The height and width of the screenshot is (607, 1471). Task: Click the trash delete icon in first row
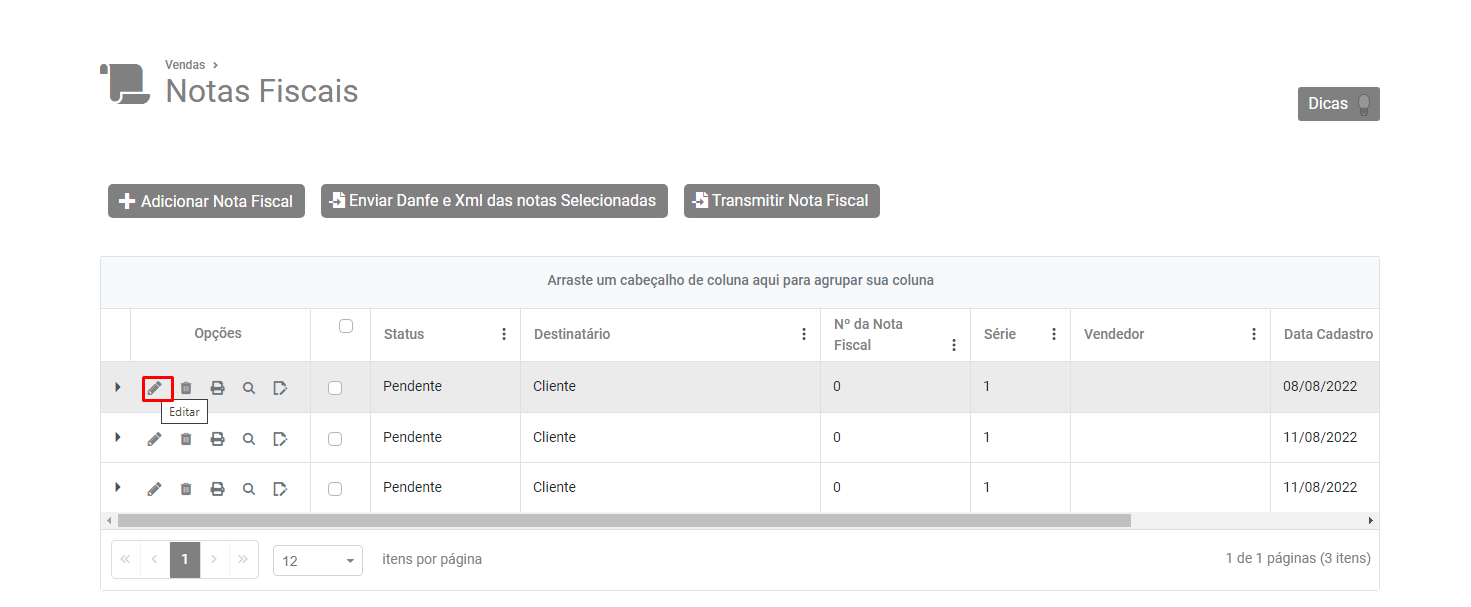tap(186, 388)
